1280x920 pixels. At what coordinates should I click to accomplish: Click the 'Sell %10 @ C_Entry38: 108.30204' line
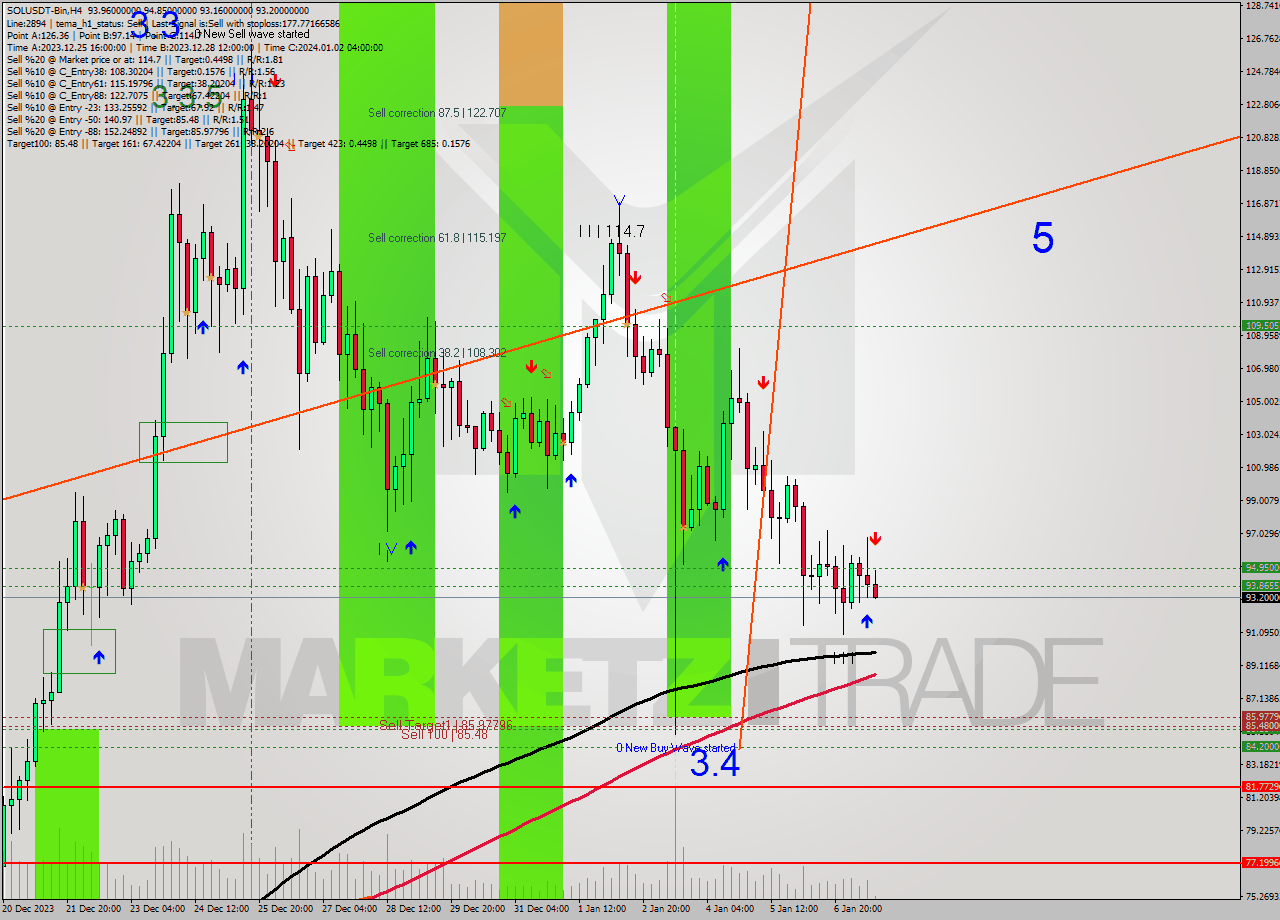[141, 71]
